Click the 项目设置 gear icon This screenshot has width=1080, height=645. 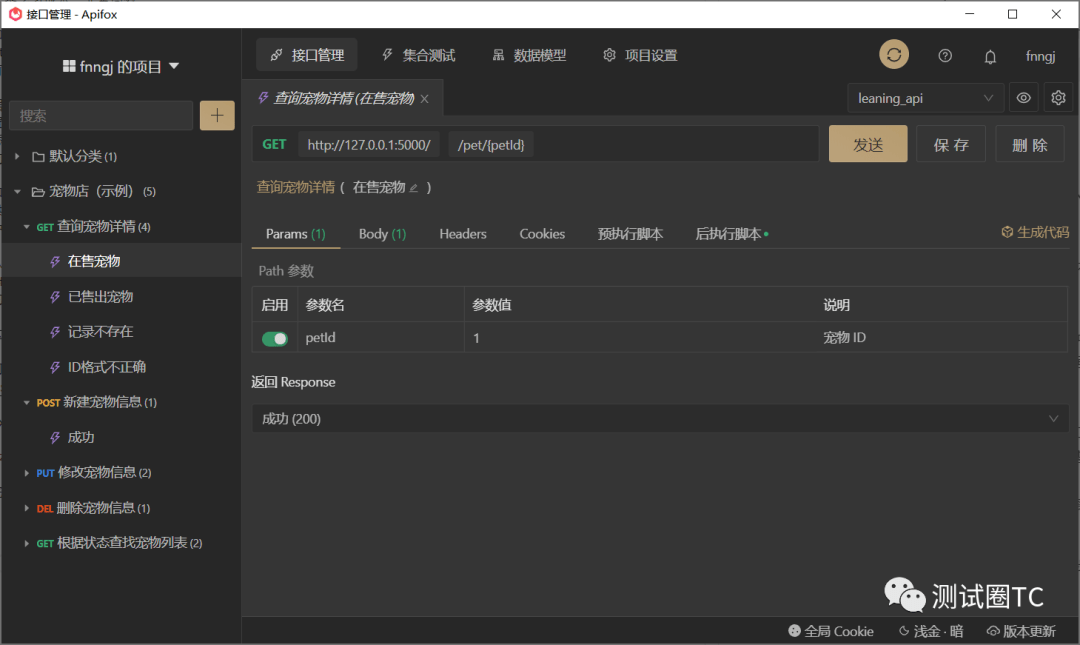coord(640,56)
